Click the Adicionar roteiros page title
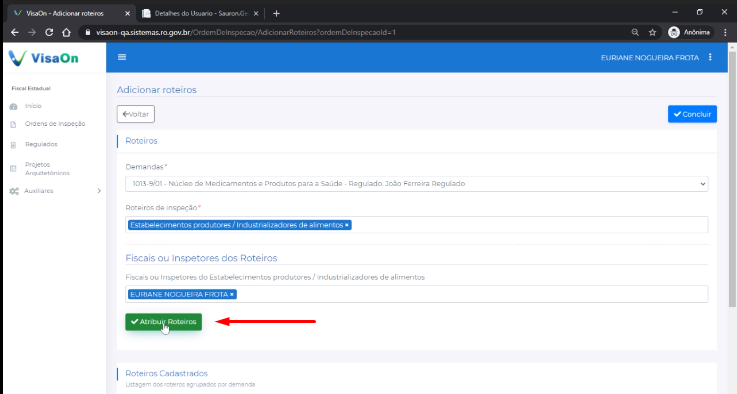This screenshot has width=737, height=394. coord(157,90)
